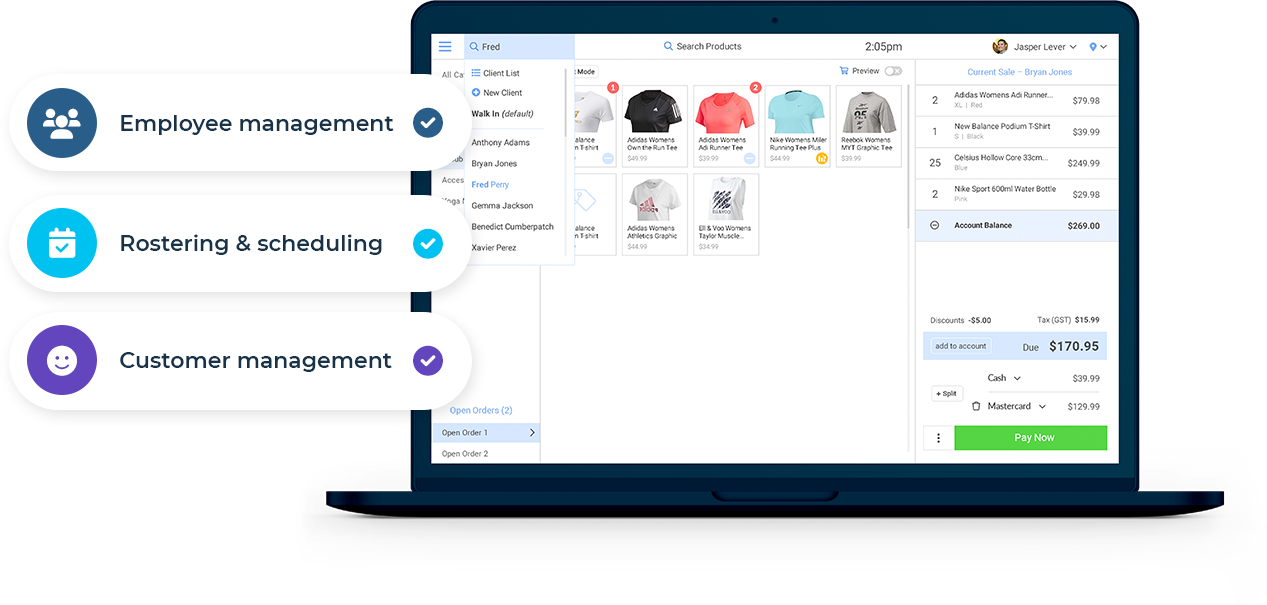Click the Account Balance row text
The image size is (1267, 605).
click(983, 226)
